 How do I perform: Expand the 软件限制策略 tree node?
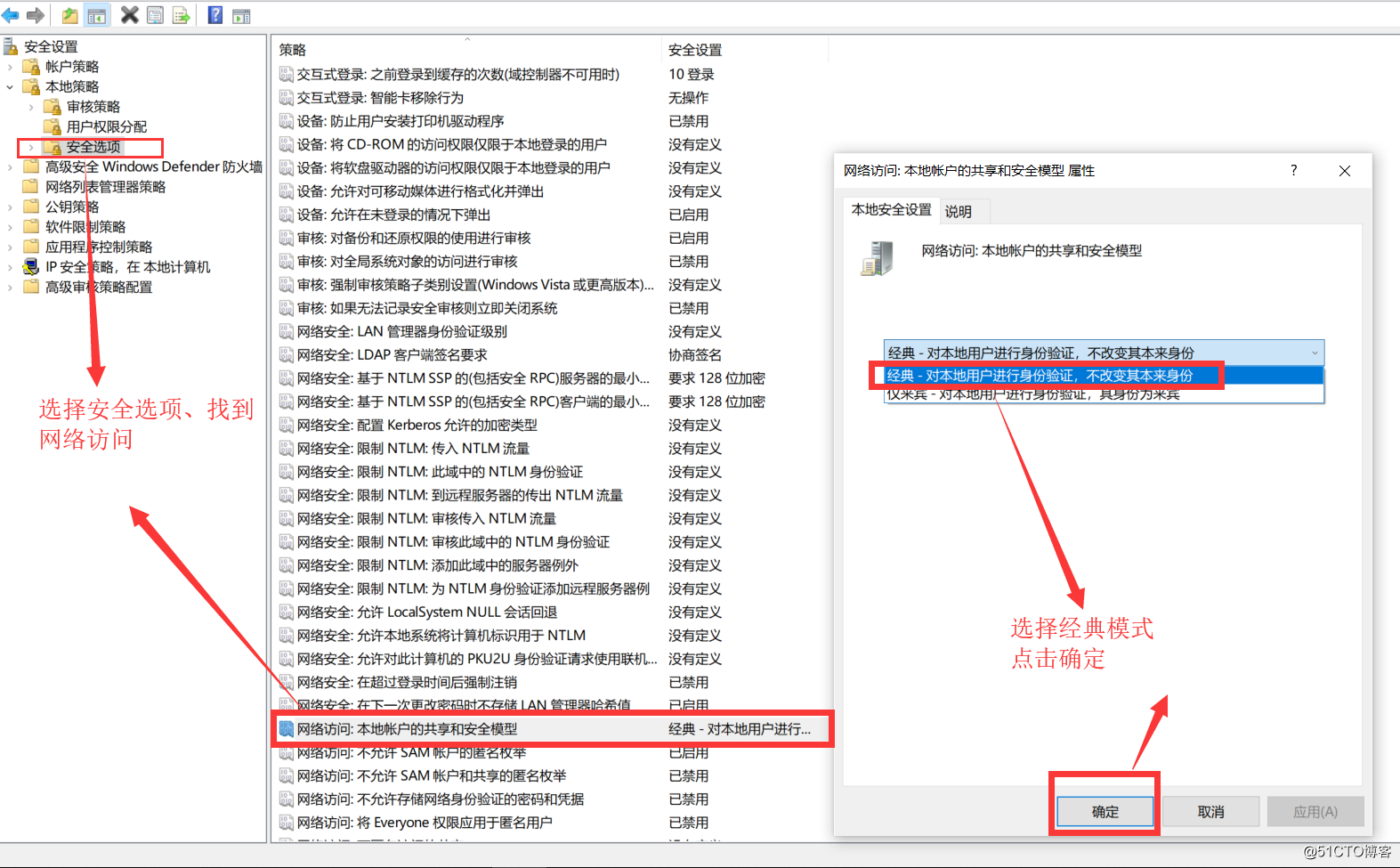point(10,227)
